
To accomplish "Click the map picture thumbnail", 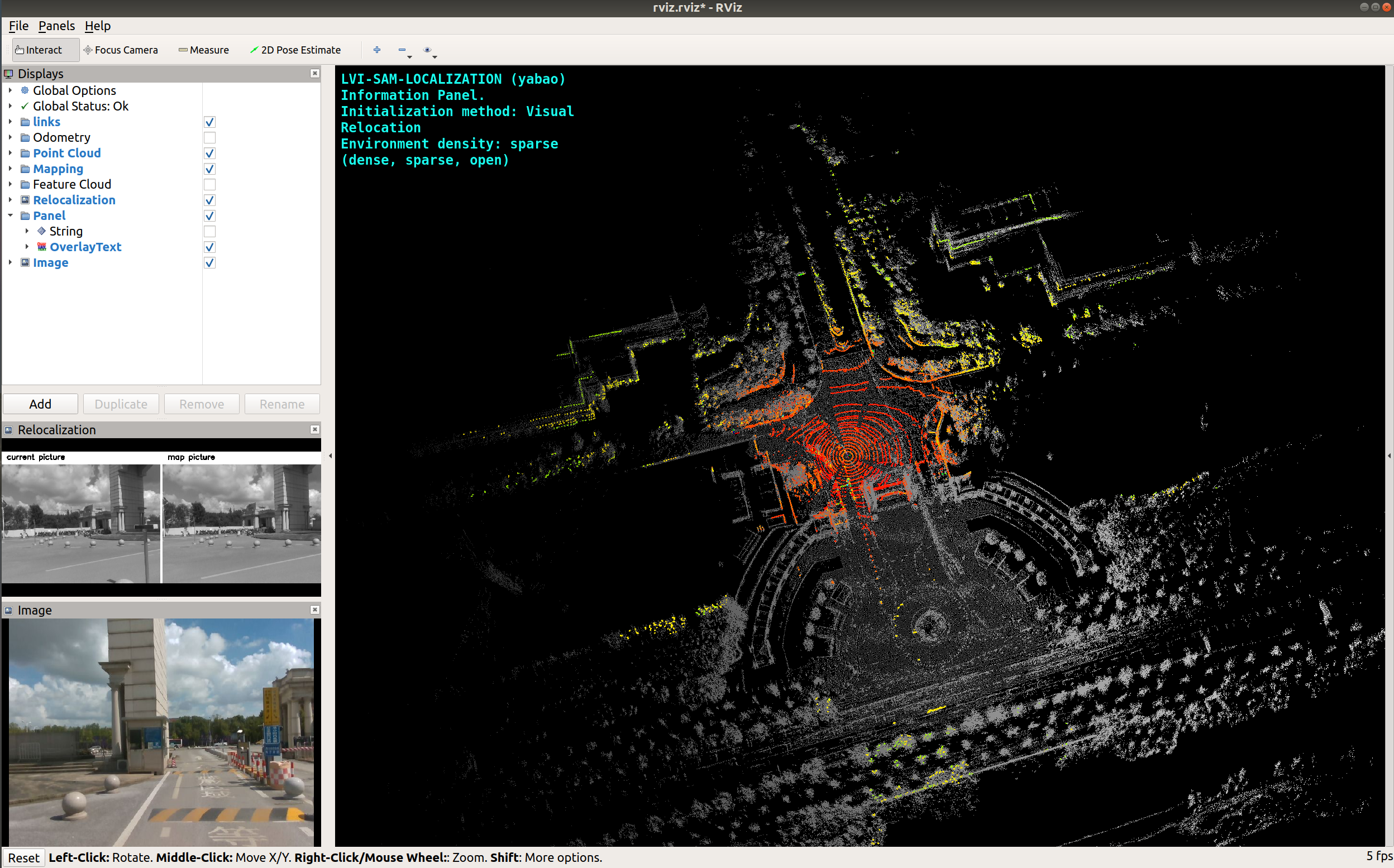I will coord(242,523).
